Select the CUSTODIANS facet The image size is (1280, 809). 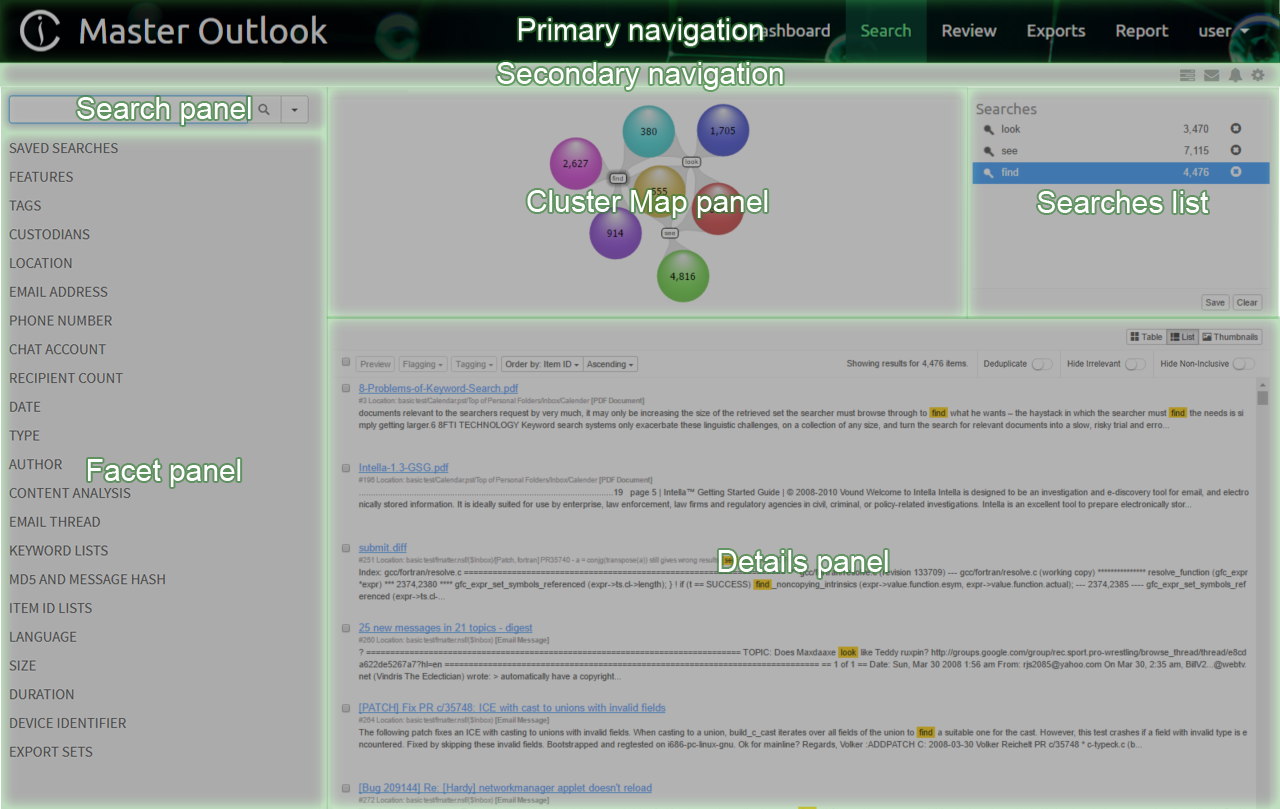point(49,234)
